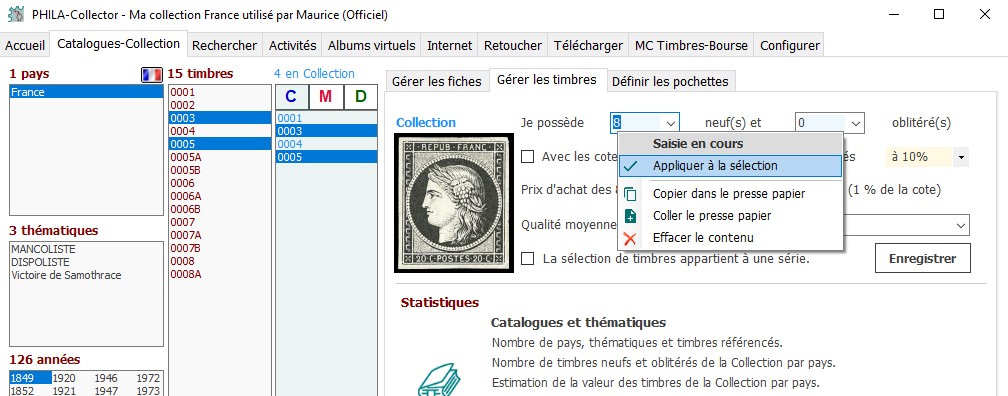Open Définir les pochettes tab
Screen dimensions: 1008x396
pyautogui.click(x=670, y=82)
